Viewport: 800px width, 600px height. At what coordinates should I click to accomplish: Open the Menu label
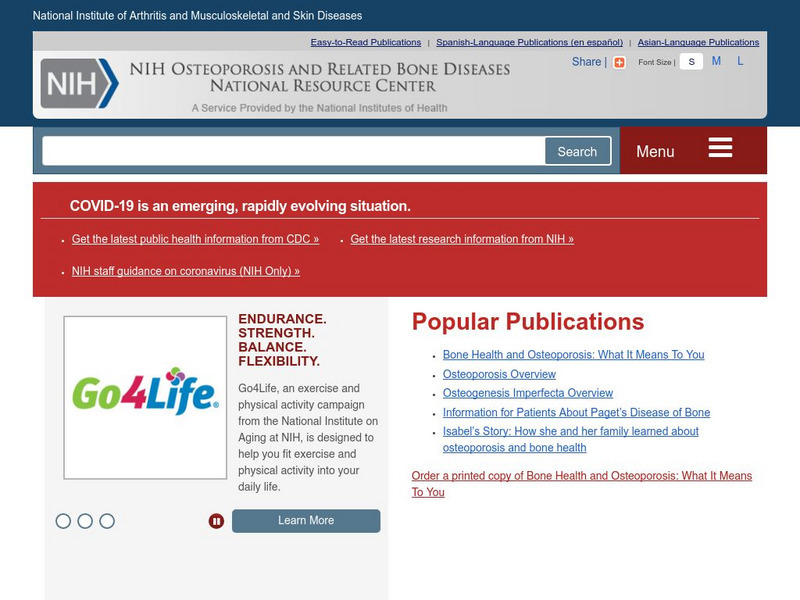click(655, 152)
